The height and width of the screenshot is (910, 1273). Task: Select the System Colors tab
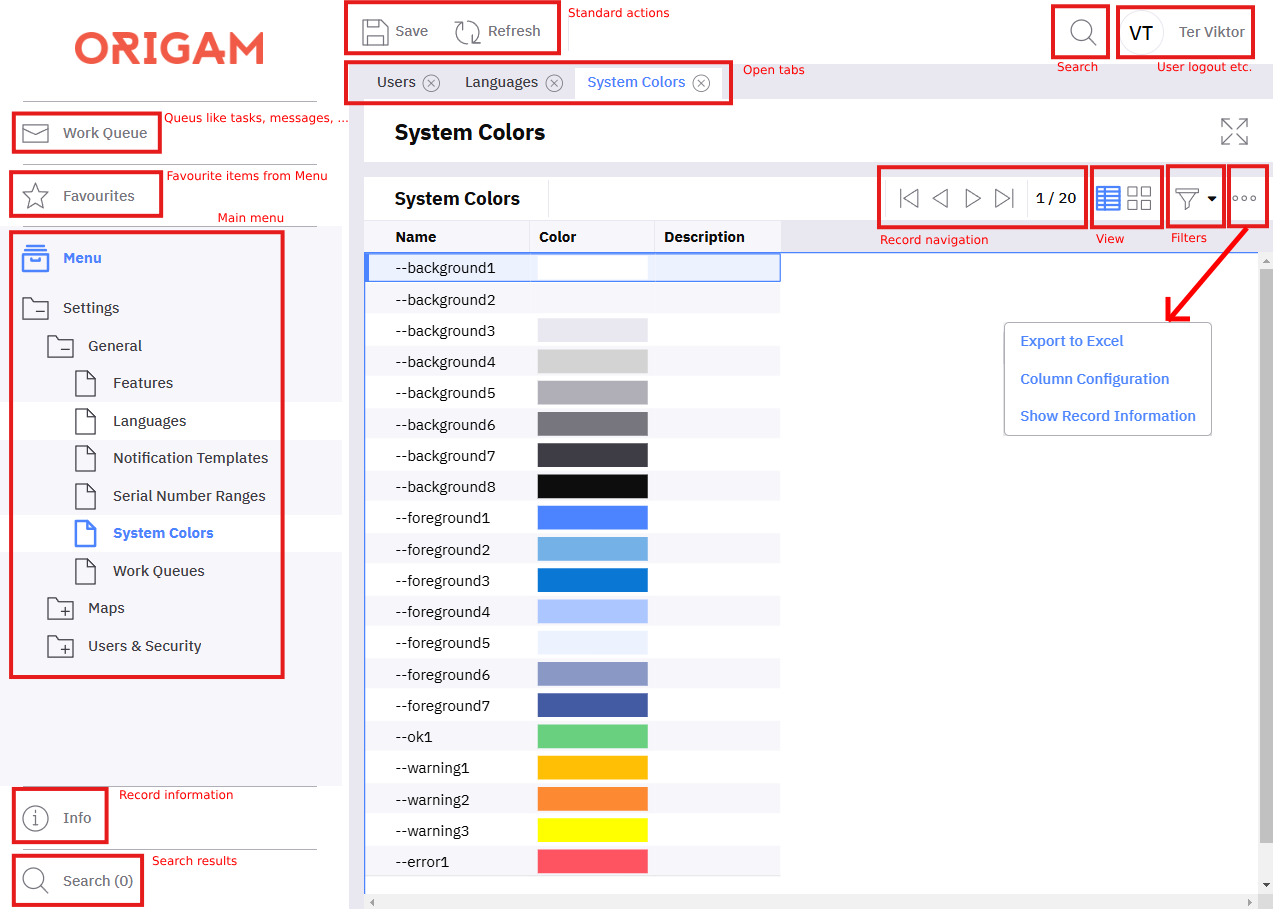pos(636,82)
